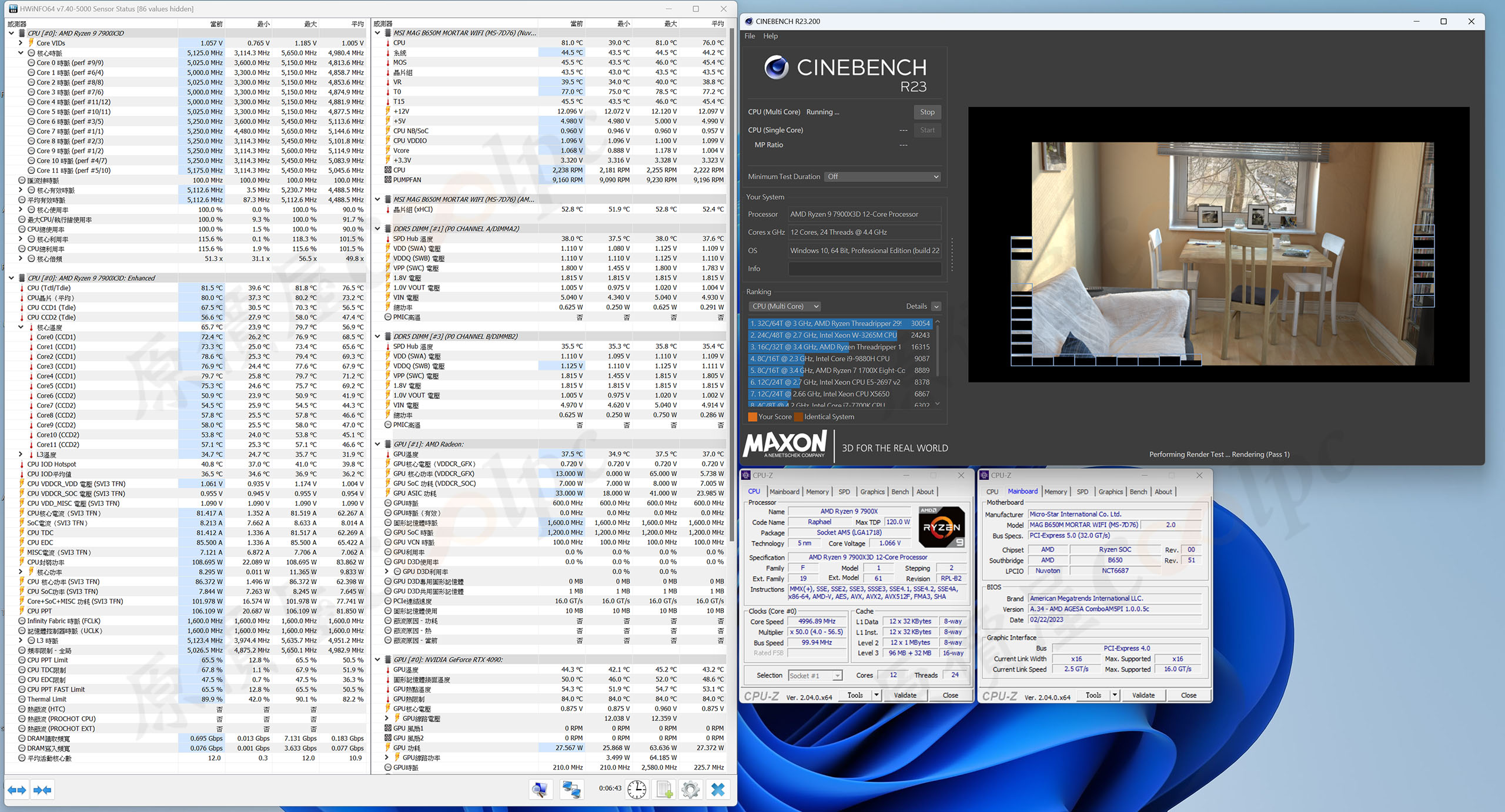
Task: Click HWiNFO network monitors icon
Action: coord(571,789)
